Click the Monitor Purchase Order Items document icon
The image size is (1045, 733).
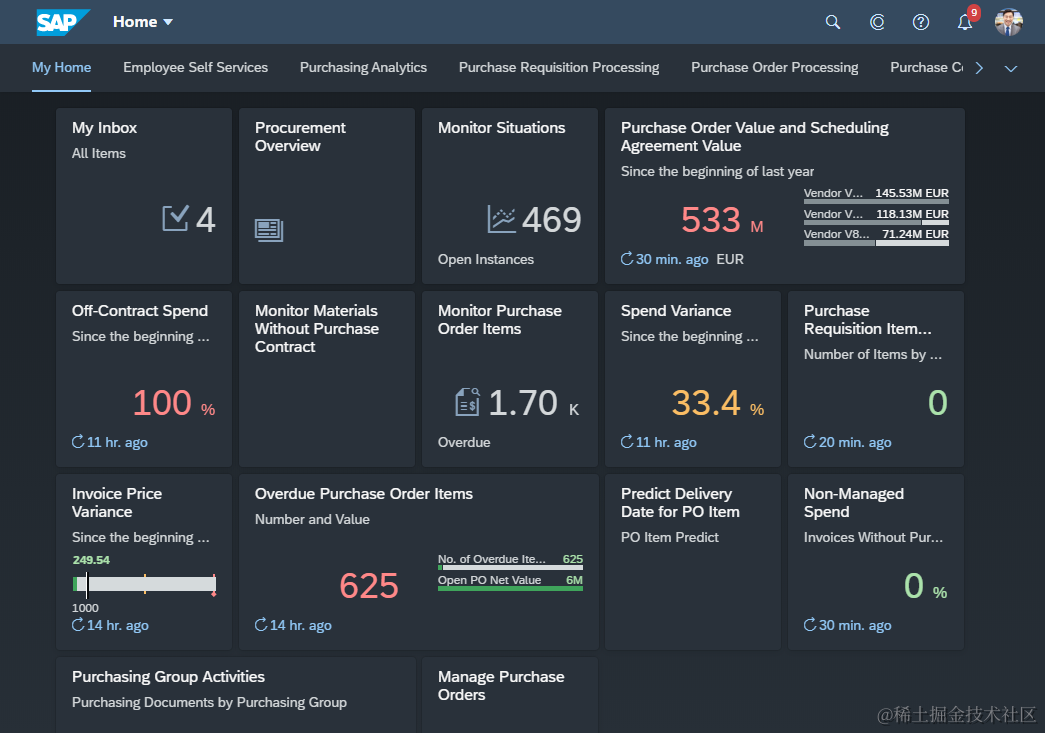tap(467, 402)
